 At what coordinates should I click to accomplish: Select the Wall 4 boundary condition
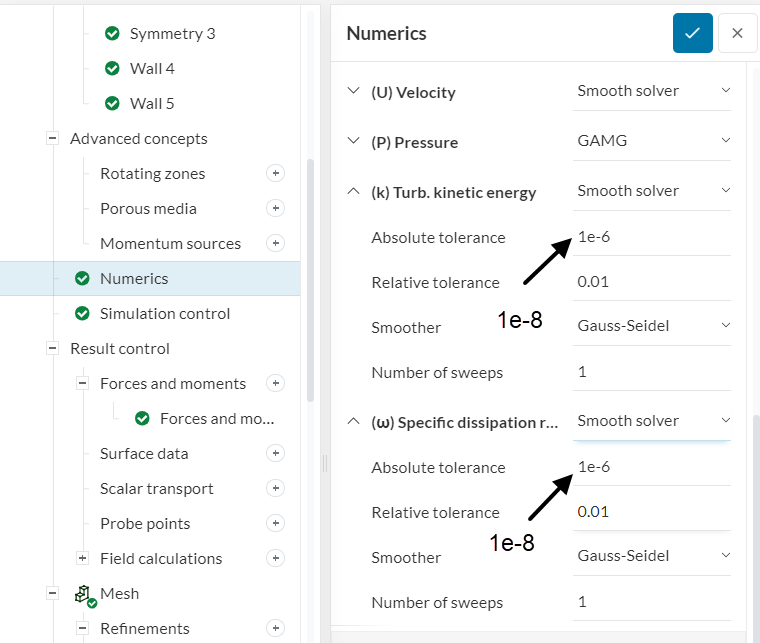152,68
